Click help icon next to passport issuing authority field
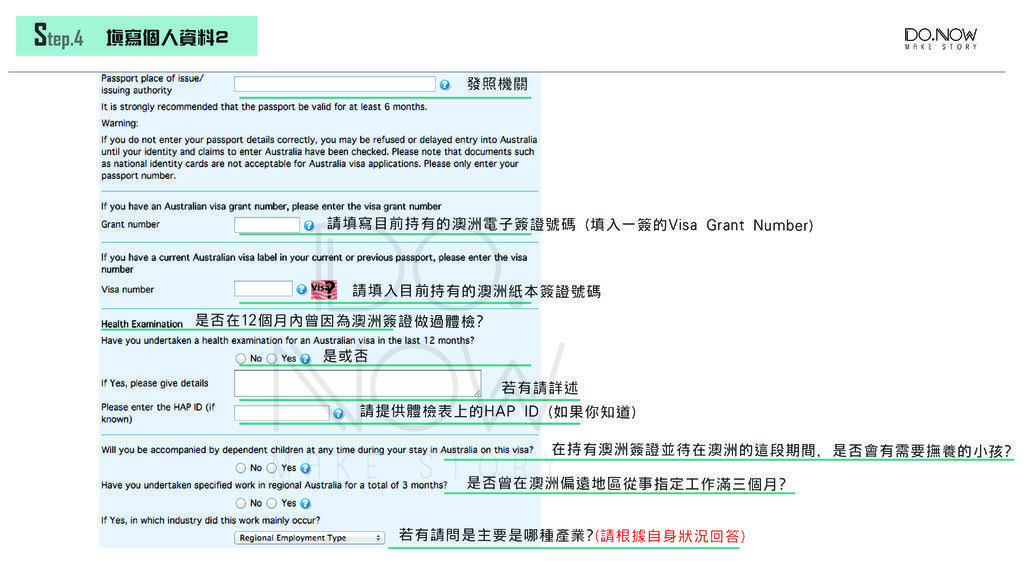 pyautogui.click(x=445, y=85)
